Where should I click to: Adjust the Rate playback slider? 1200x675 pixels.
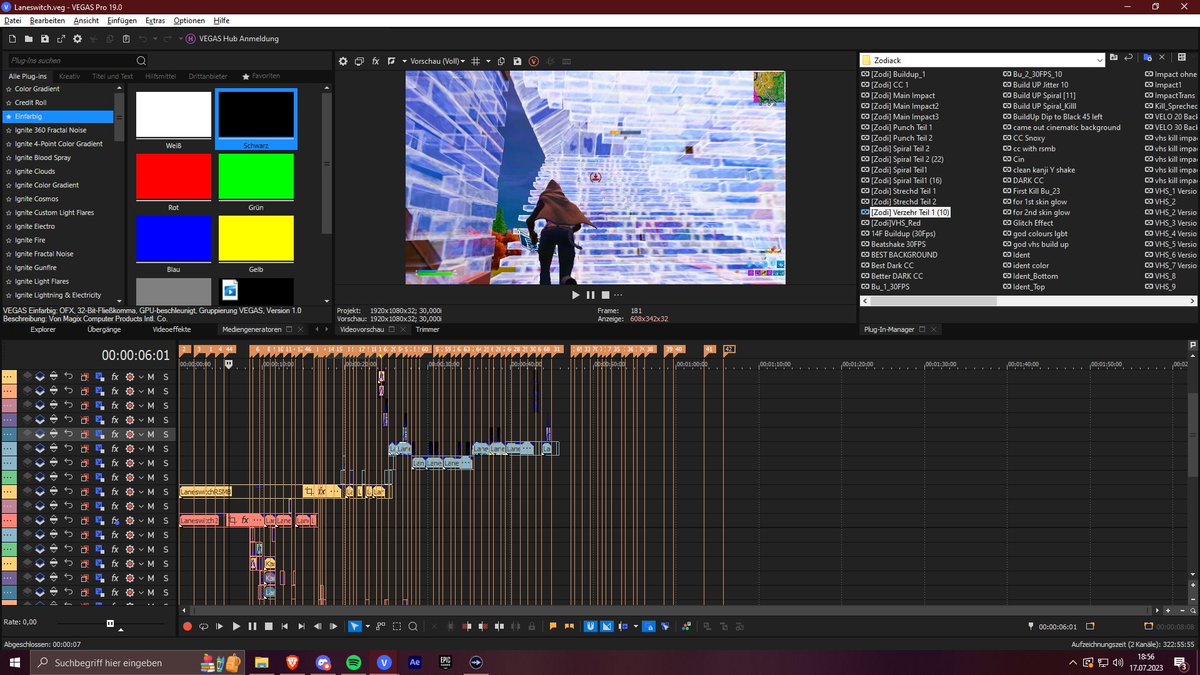click(111, 623)
